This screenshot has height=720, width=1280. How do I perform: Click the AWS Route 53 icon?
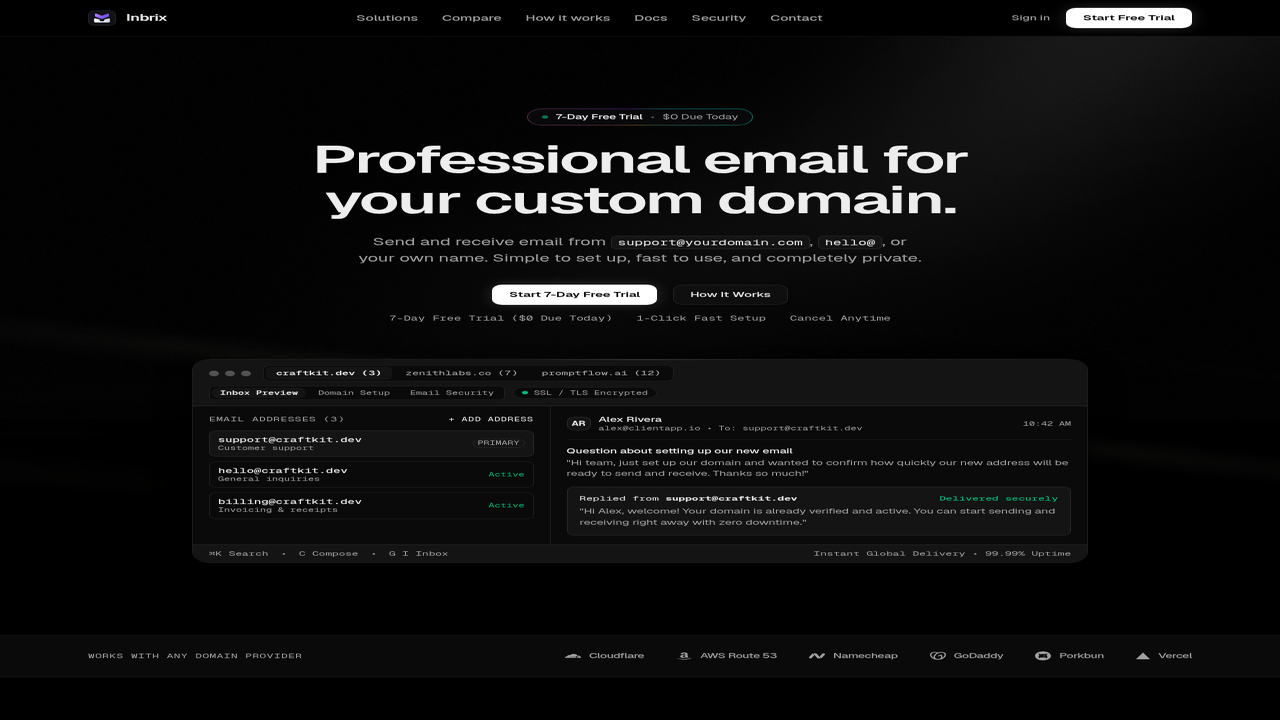(x=684, y=656)
